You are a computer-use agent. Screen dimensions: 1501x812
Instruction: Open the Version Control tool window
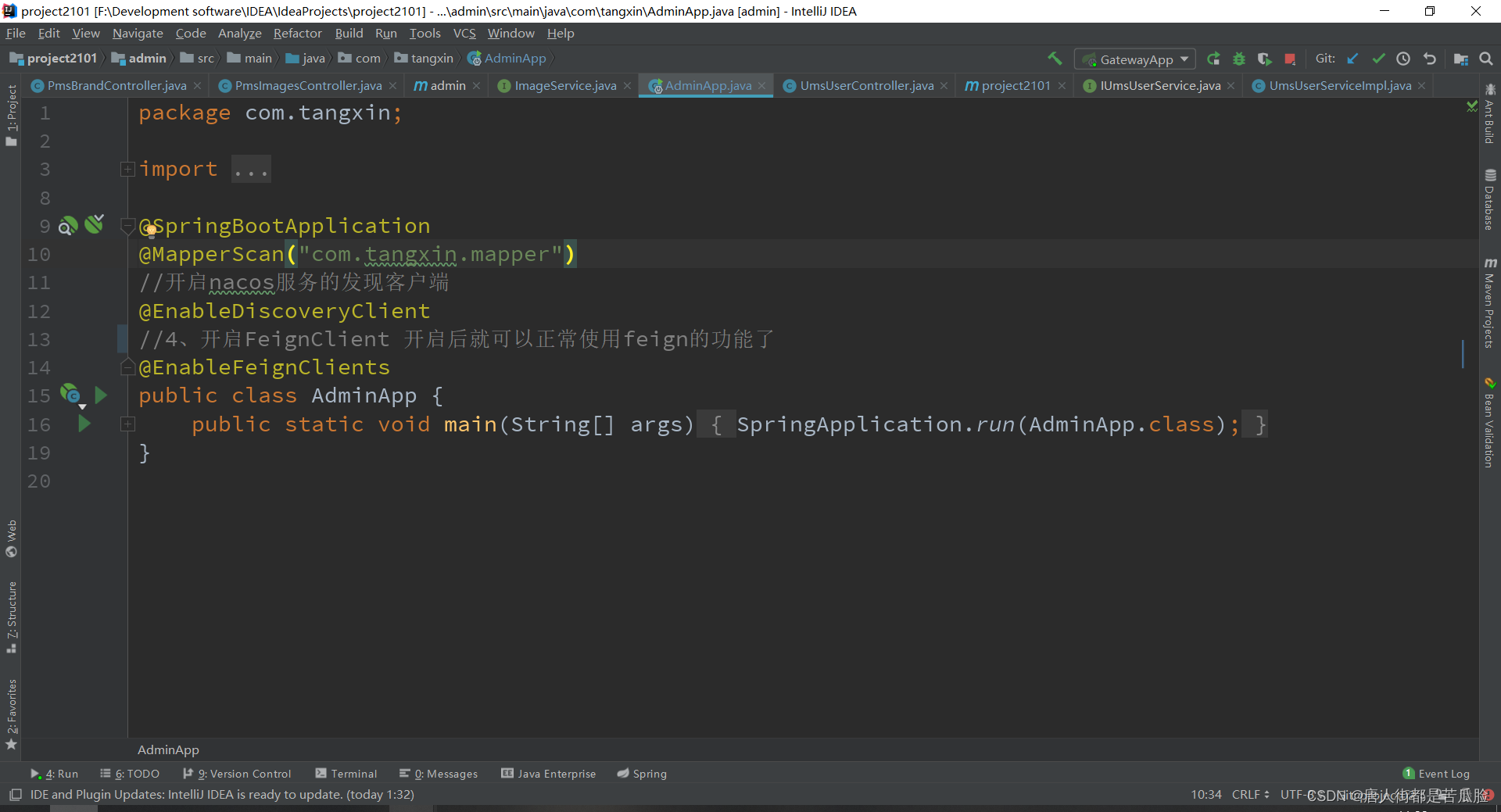point(237,774)
